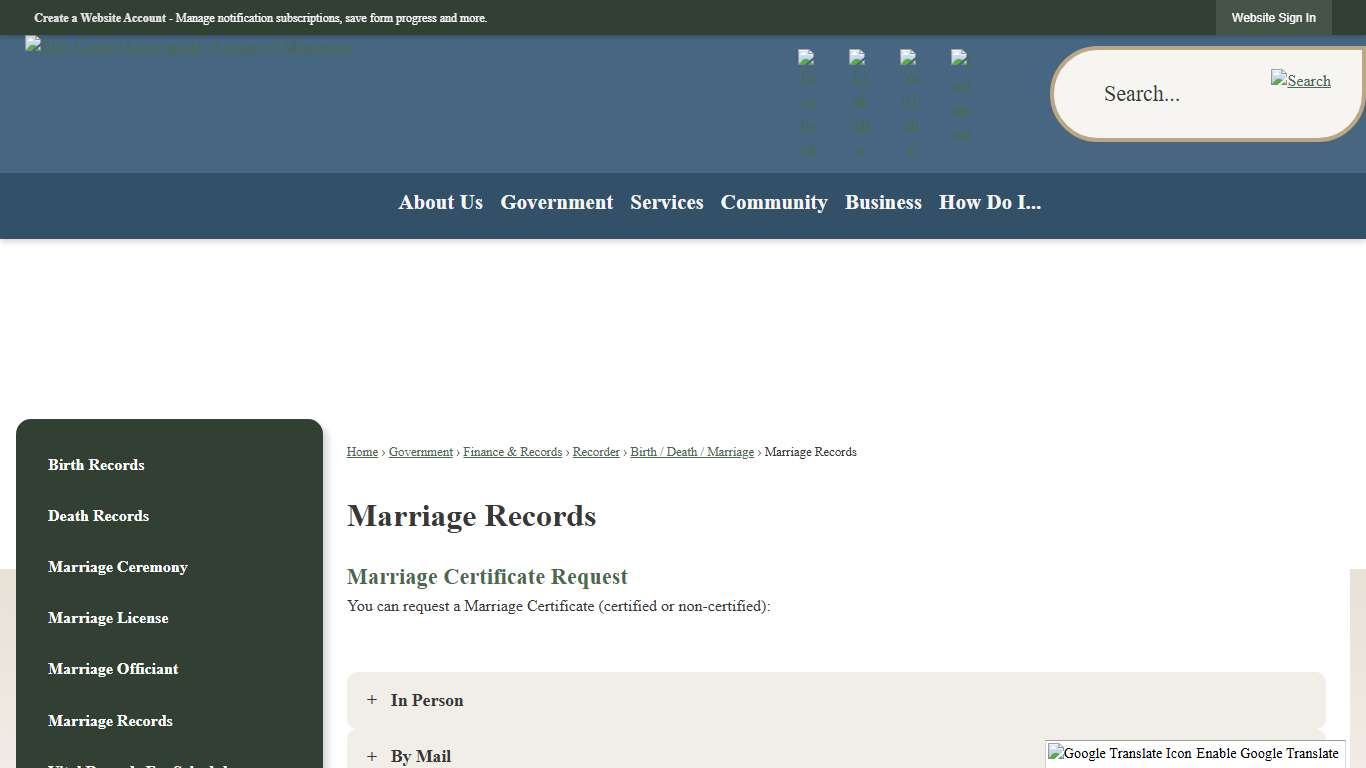Expand the By Mail section
This screenshot has width=1366, height=768.
click(420, 756)
